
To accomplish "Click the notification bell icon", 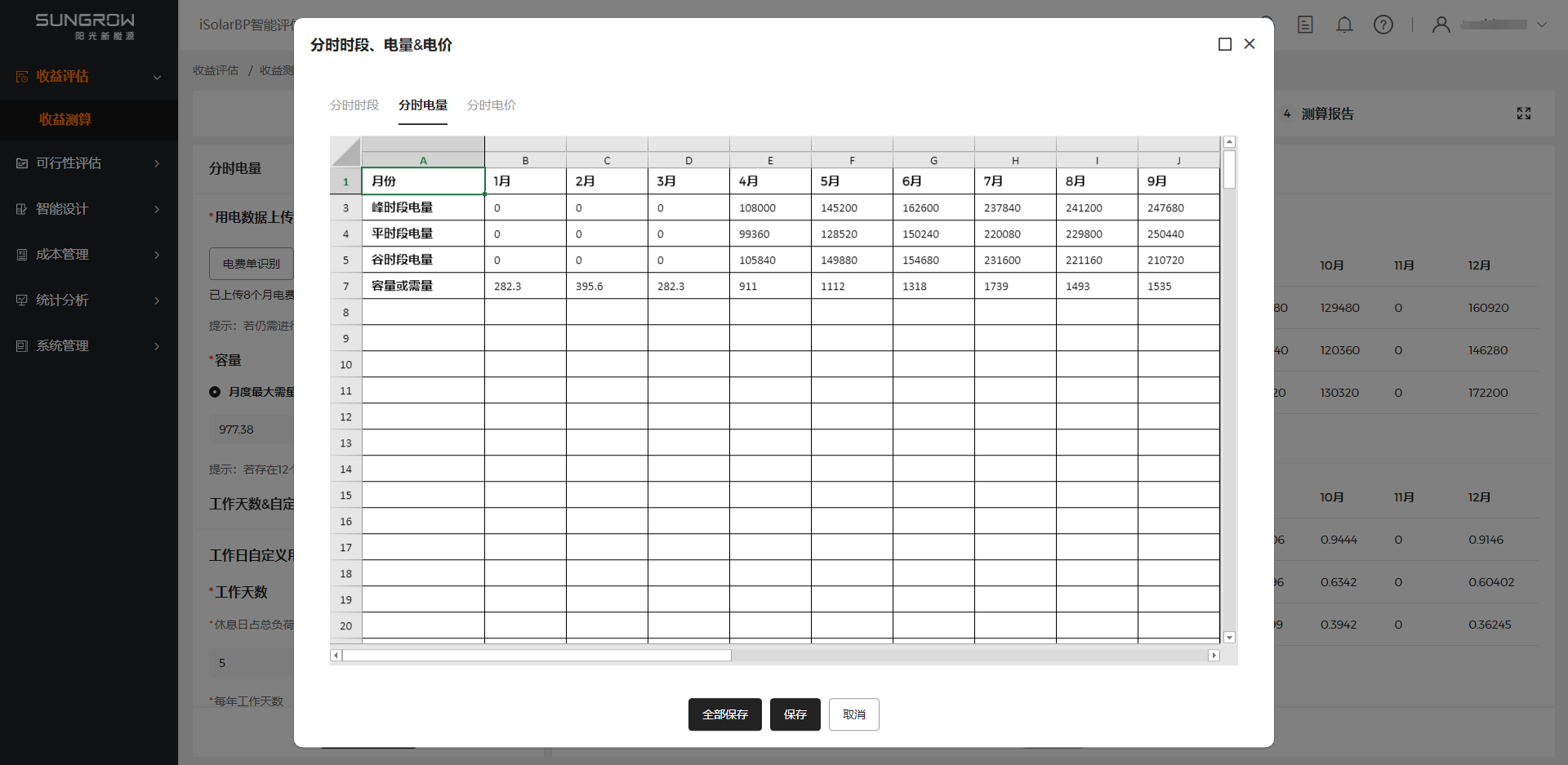I will coord(1344,24).
